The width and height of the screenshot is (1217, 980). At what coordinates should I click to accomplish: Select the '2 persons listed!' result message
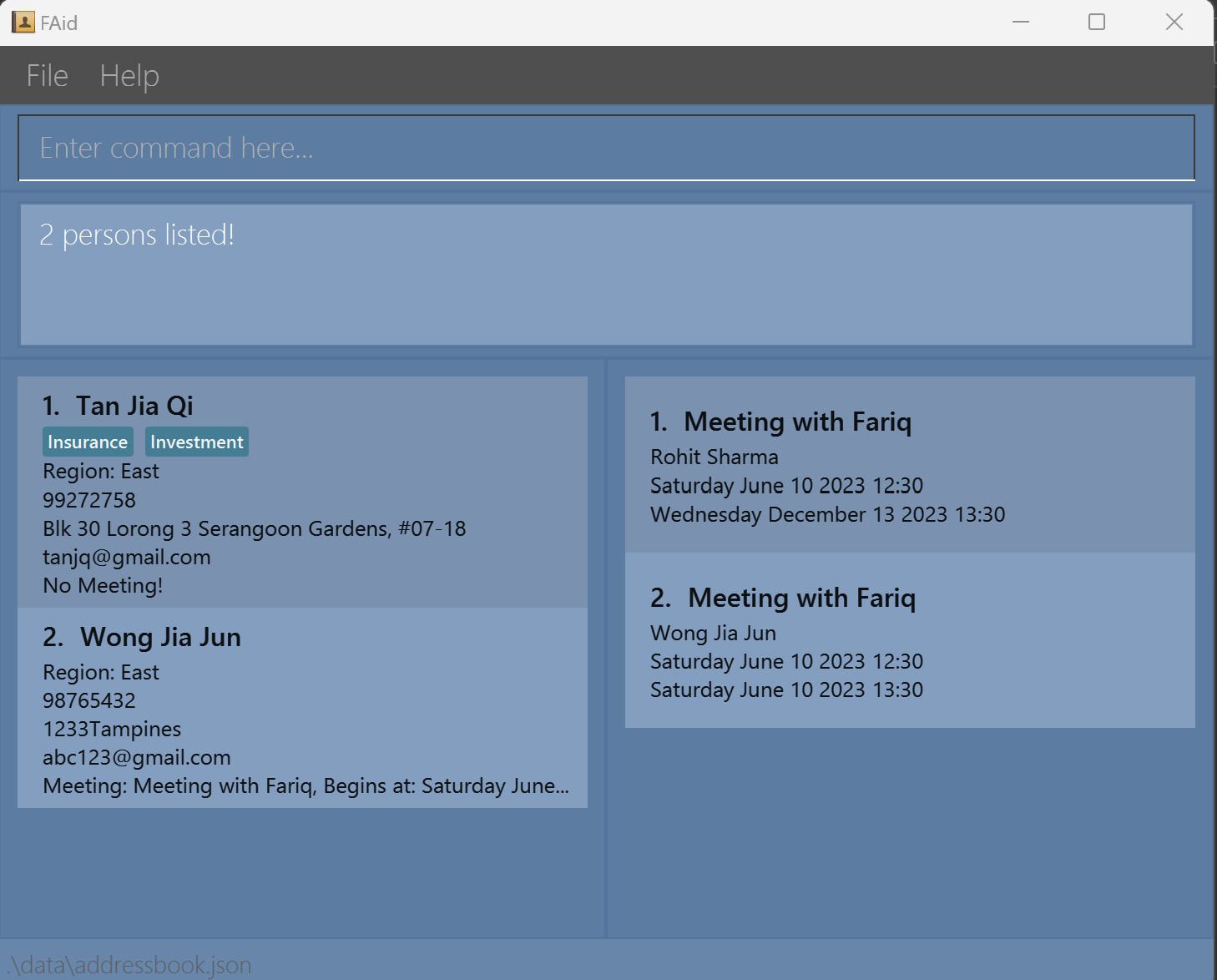(x=137, y=235)
